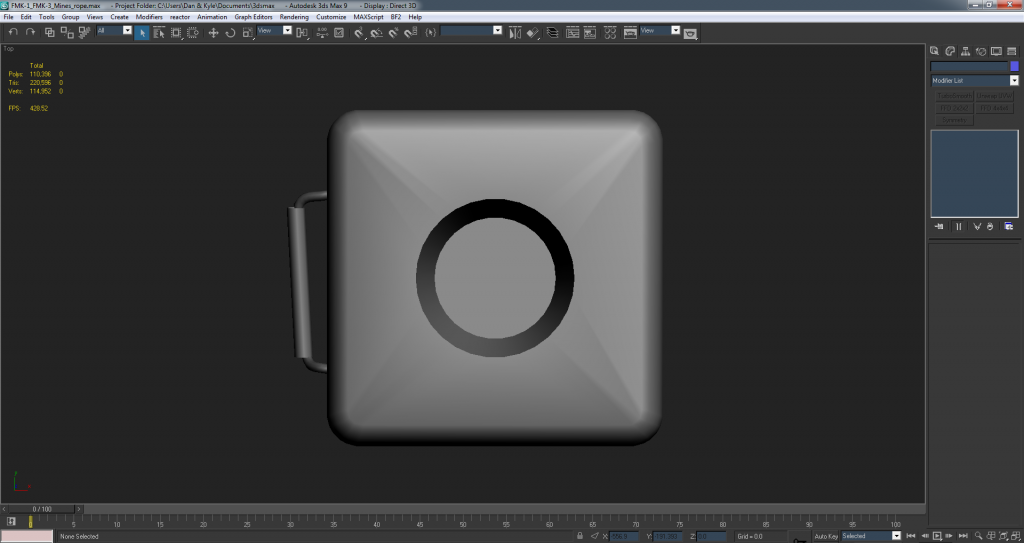The image size is (1024, 543).
Task: Open the Graph Editors menu
Action: pyautogui.click(x=253, y=17)
